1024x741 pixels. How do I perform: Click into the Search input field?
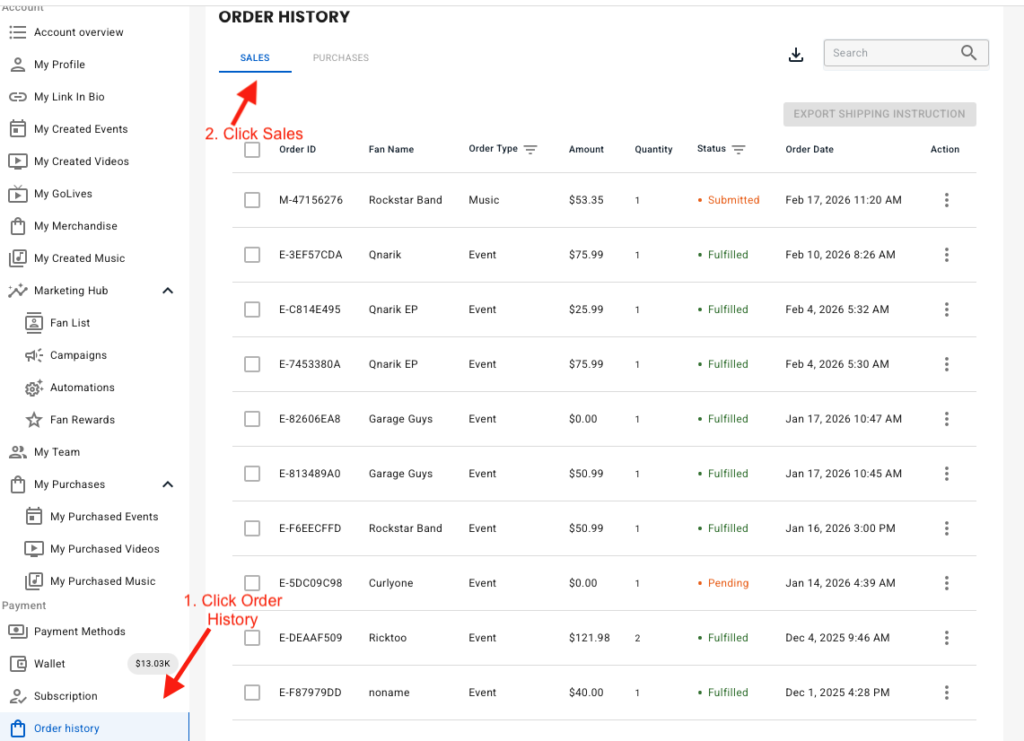[888, 53]
